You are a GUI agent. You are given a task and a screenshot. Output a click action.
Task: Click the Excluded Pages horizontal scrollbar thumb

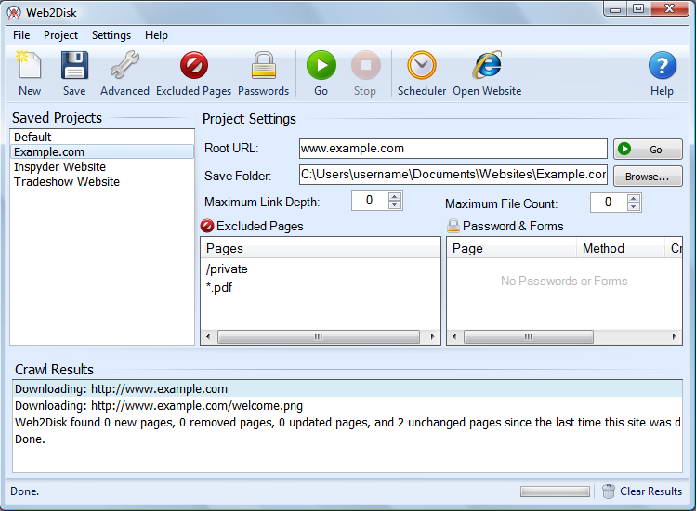318,336
